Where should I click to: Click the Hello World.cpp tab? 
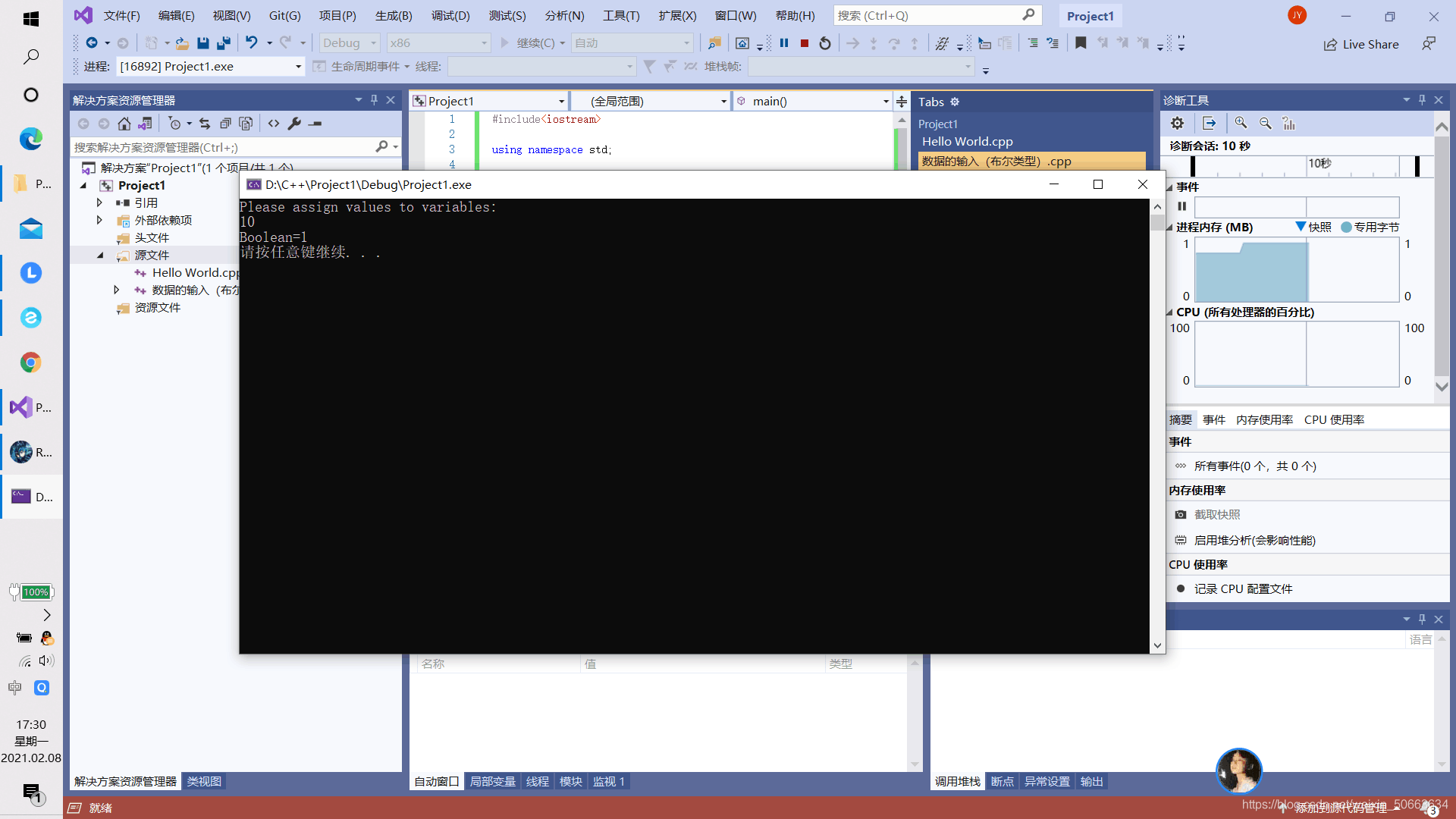pyautogui.click(x=968, y=141)
